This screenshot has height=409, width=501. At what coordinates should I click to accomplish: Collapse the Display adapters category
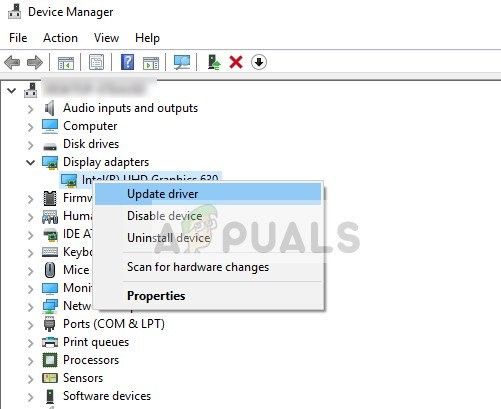(x=30, y=162)
